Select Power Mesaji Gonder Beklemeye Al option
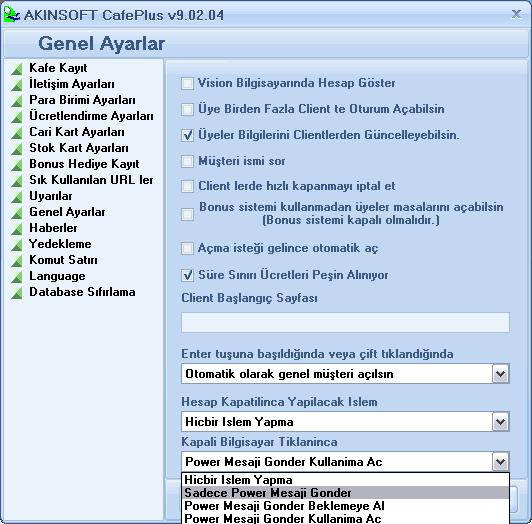This screenshot has width=532, height=524. point(345,506)
